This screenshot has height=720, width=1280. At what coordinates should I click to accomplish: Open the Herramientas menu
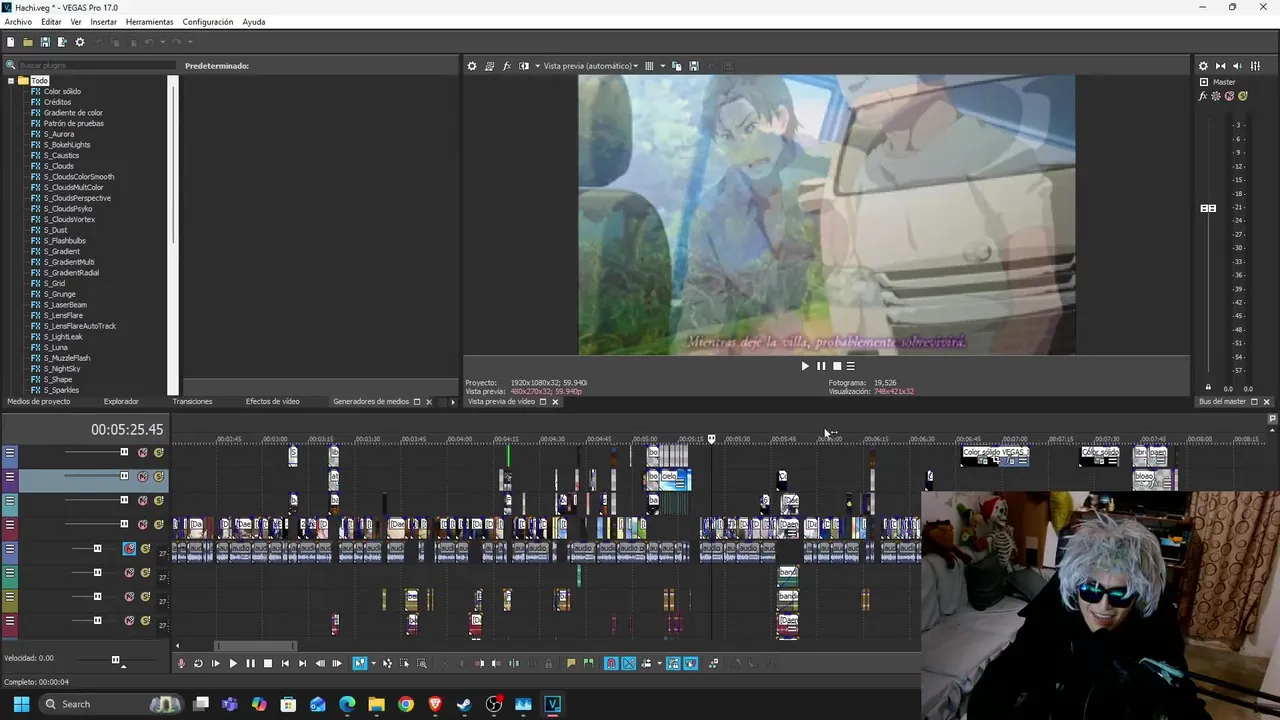tap(149, 22)
